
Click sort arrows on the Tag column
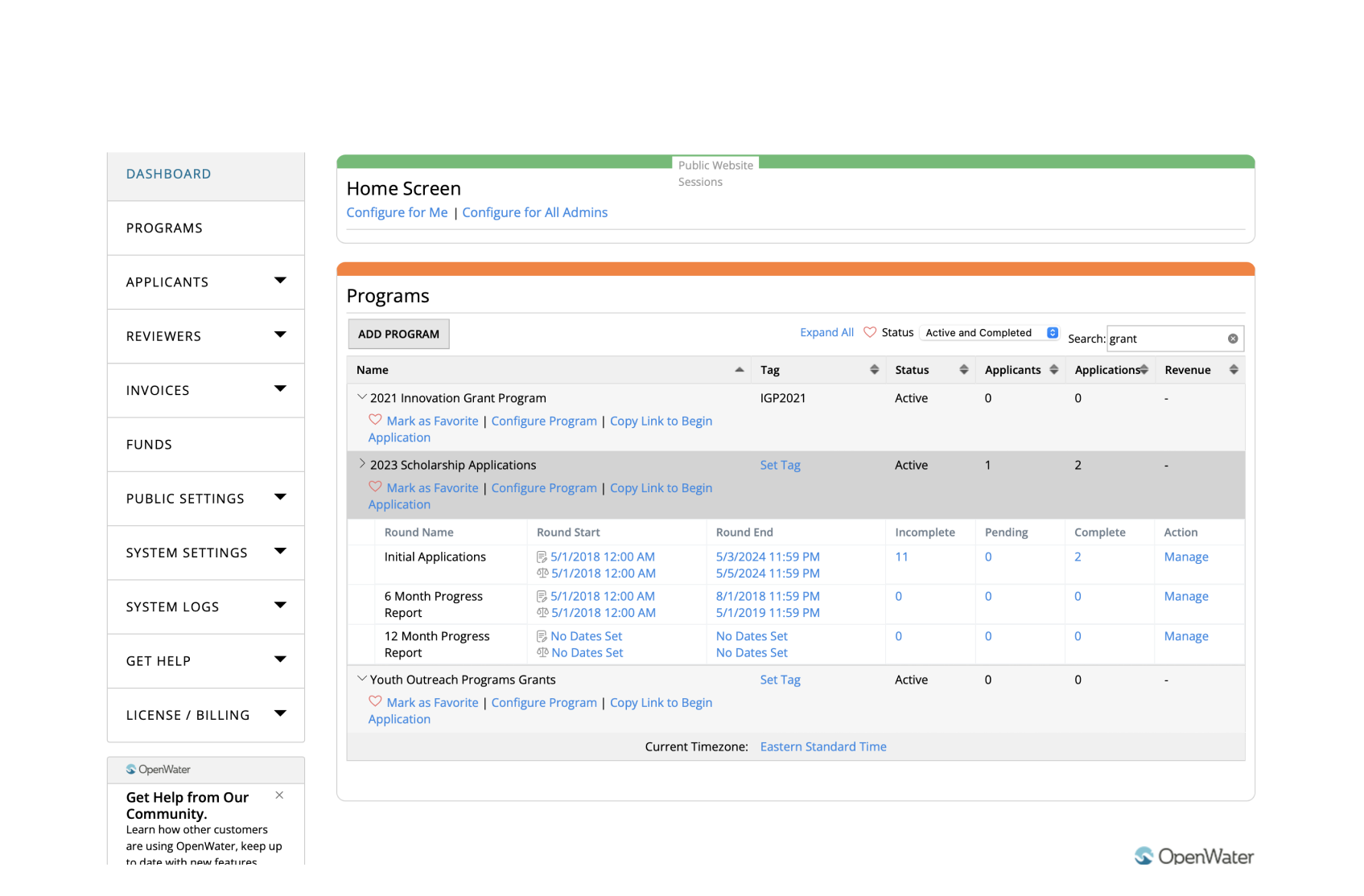pos(874,370)
